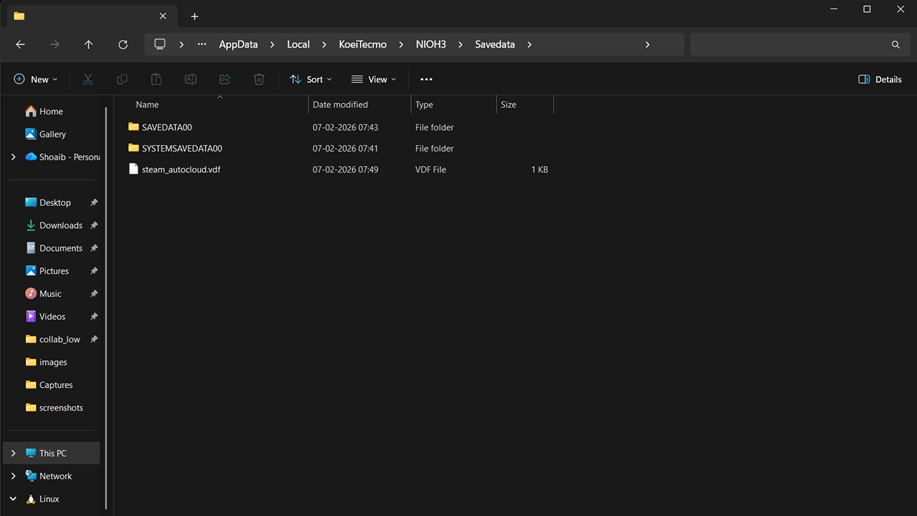Refresh the current folder view
The image size is (917, 516).
(x=123, y=44)
